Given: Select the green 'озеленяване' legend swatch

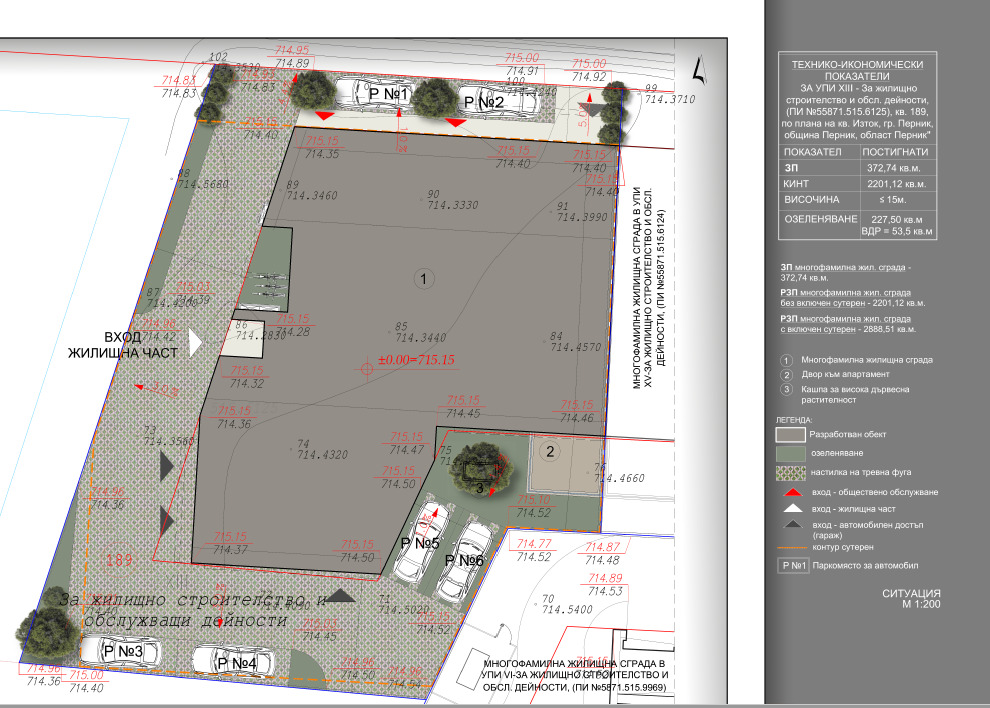Looking at the screenshot, I should (790, 454).
